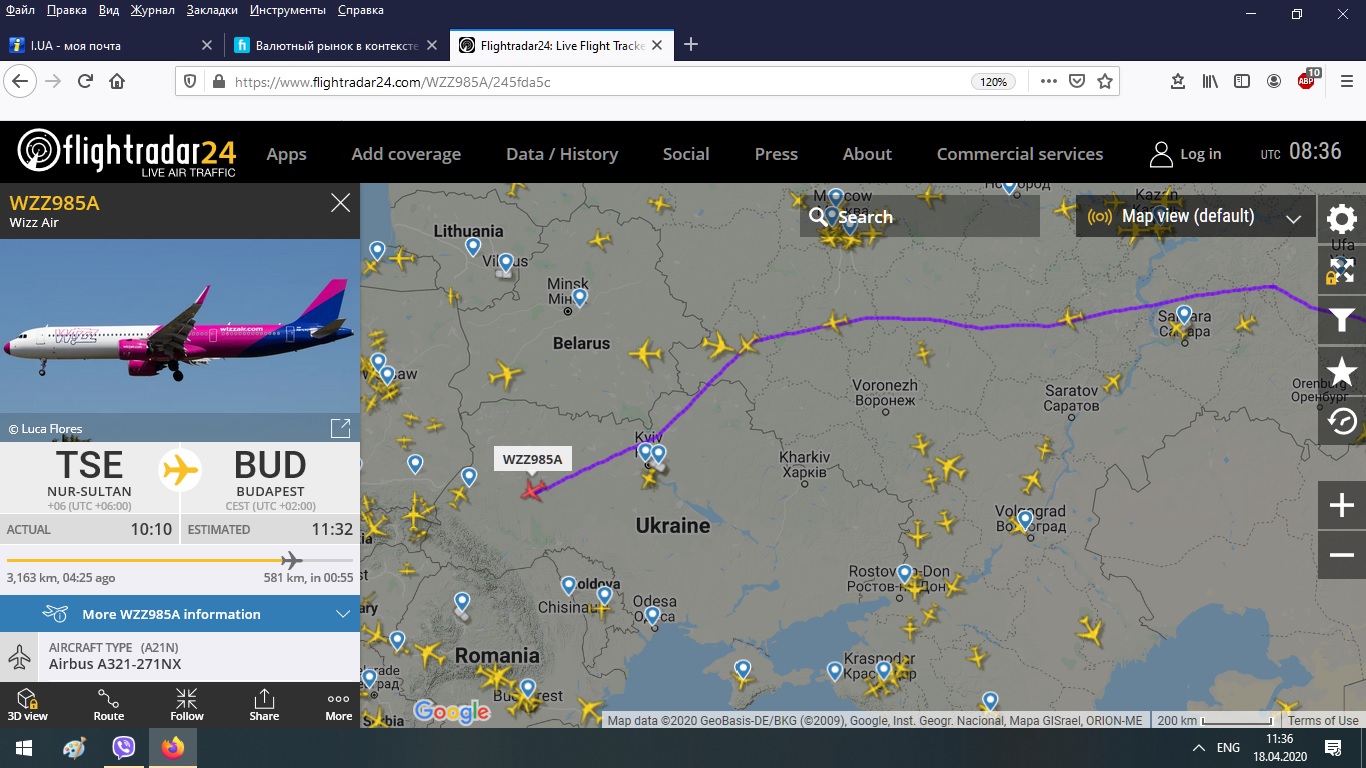Go back to previous page
This screenshot has width=1366, height=768.
20,81
